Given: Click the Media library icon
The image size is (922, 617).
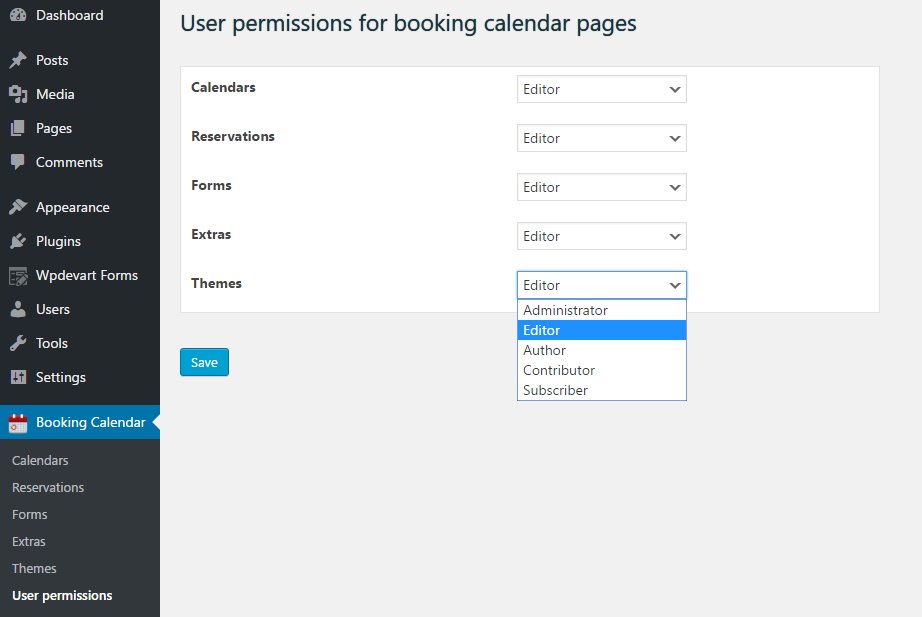Looking at the screenshot, I should pyautogui.click(x=18, y=94).
